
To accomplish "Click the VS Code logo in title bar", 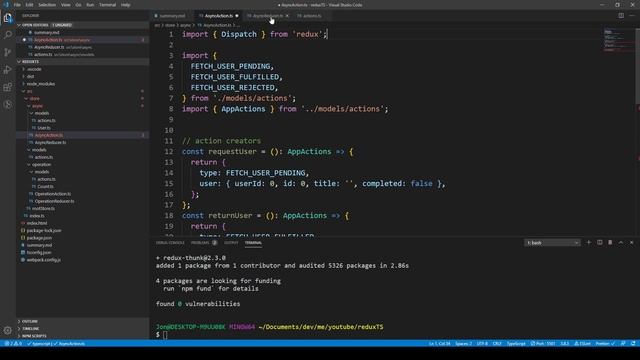I will point(6,5).
